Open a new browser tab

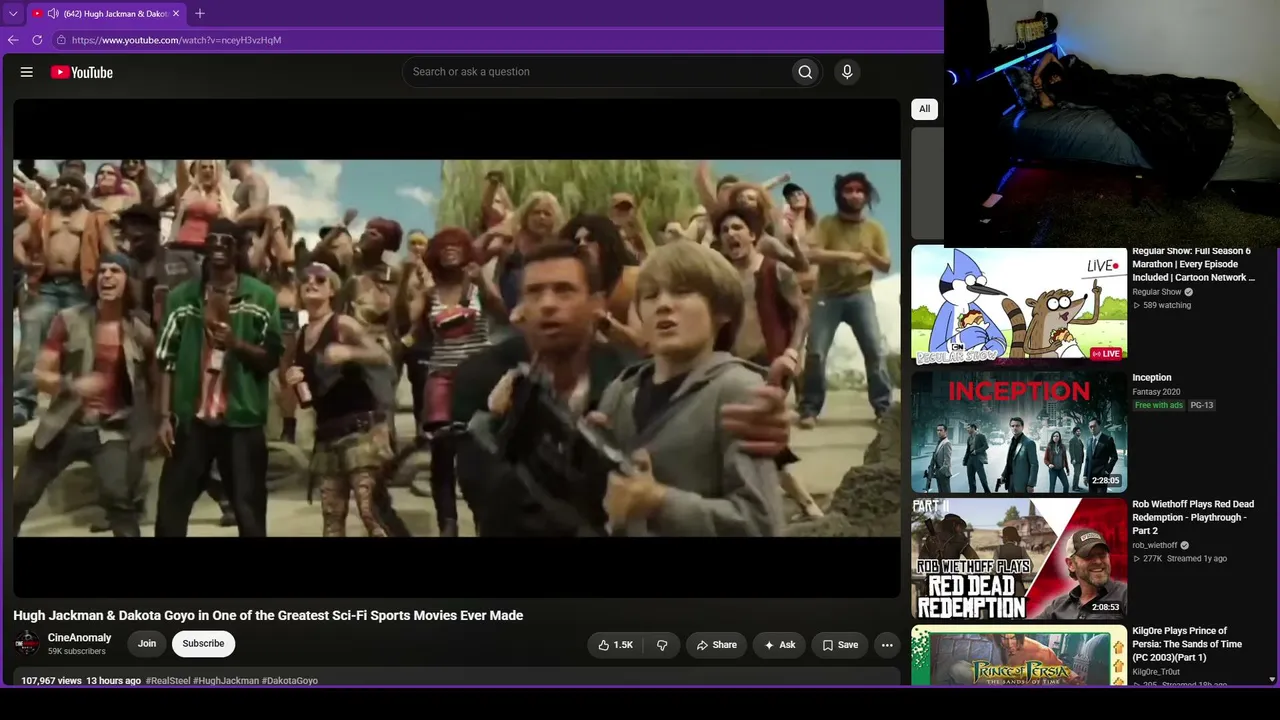tap(200, 14)
